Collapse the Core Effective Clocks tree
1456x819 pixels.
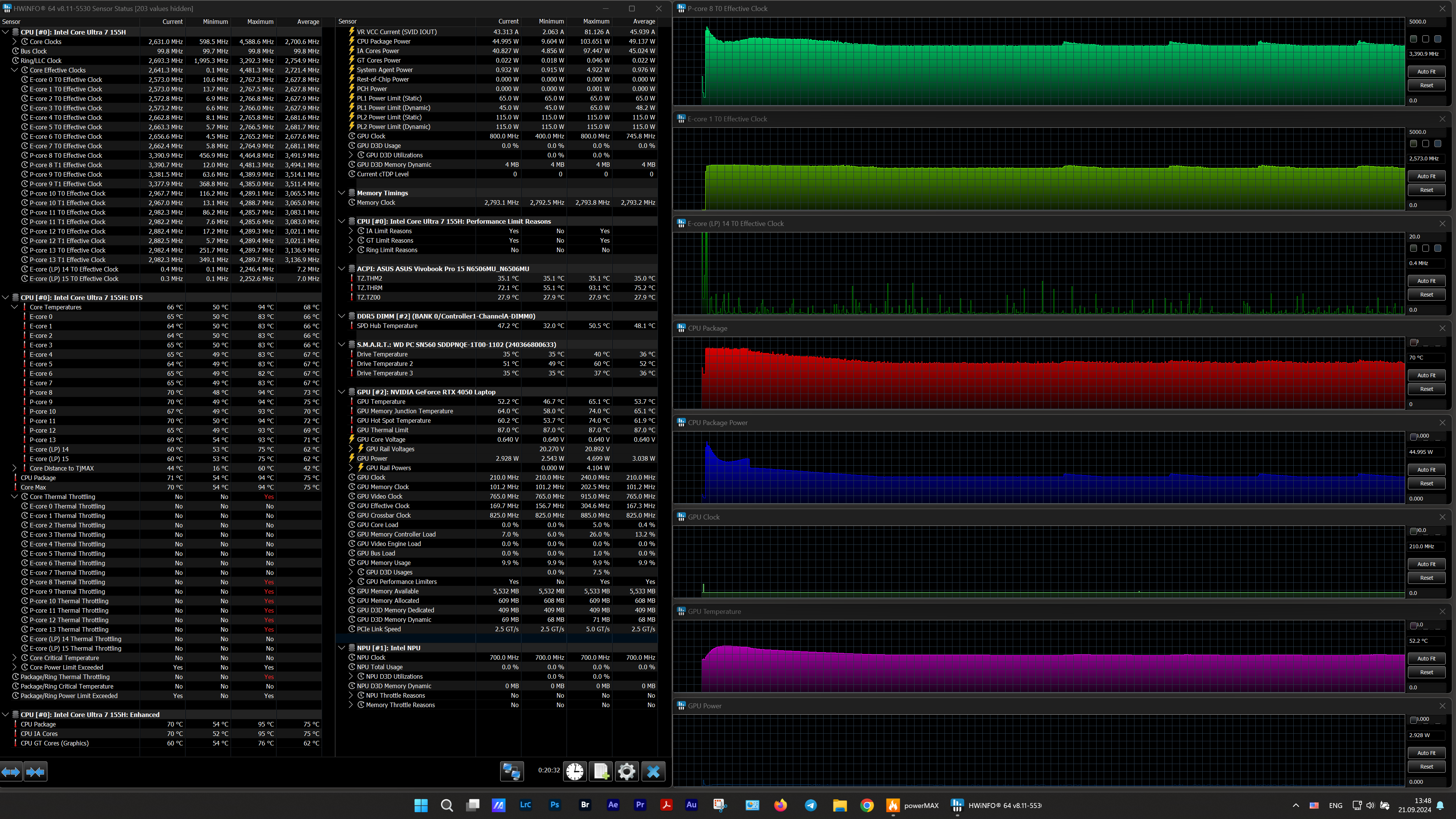click(15, 70)
